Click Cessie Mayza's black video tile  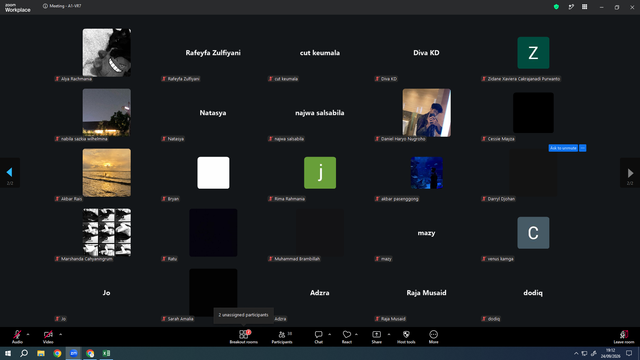coord(533,112)
